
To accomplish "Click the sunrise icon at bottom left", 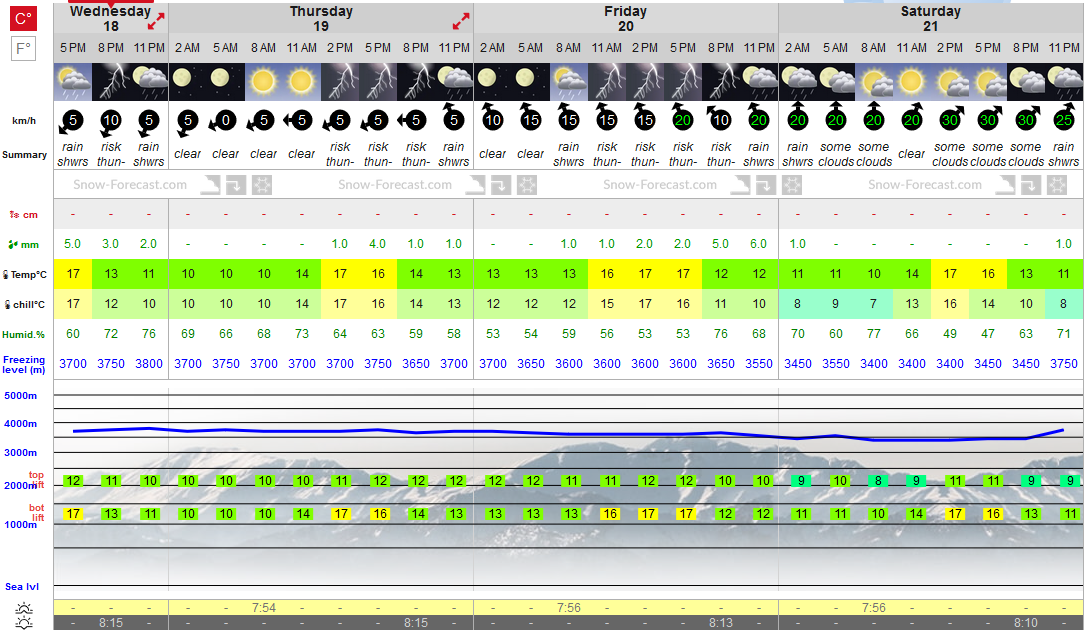I will pos(24,608).
